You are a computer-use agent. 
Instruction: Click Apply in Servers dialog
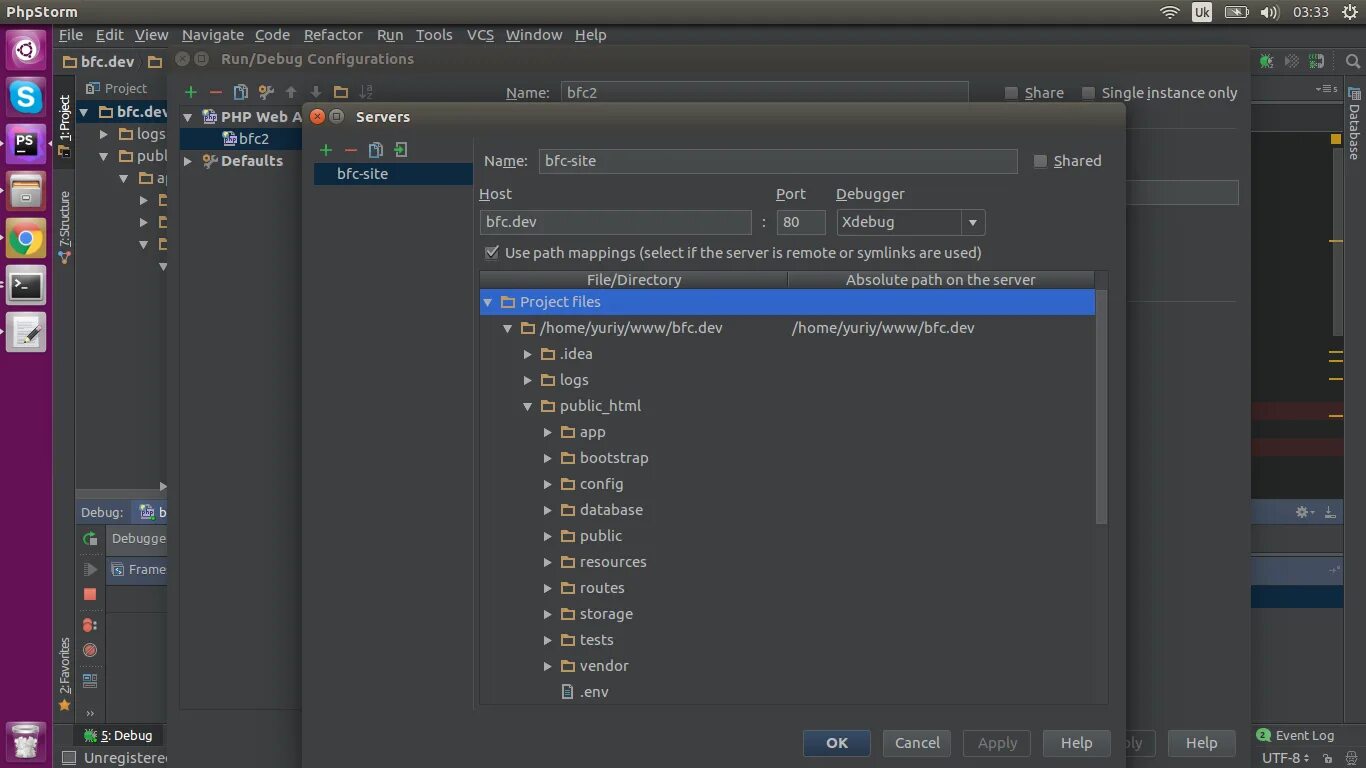click(x=997, y=743)
